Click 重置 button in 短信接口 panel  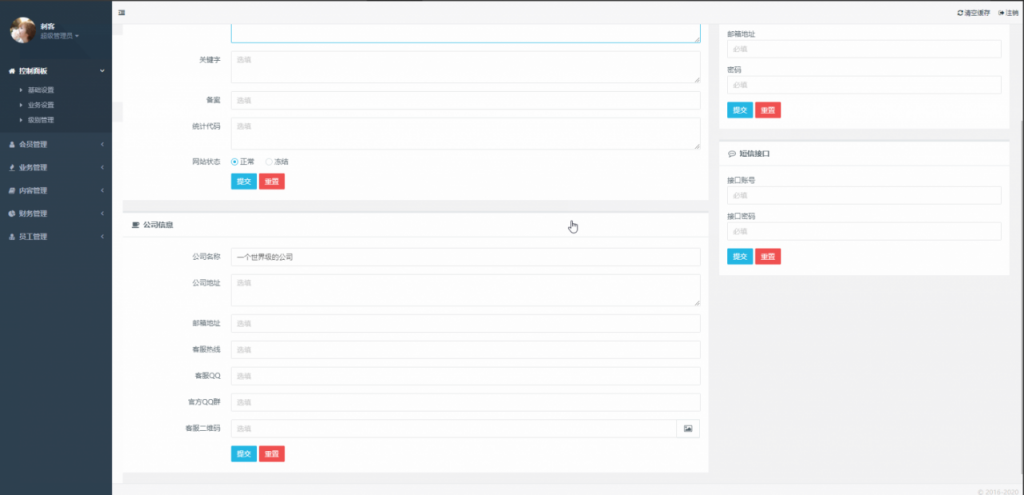coord(768,257)
